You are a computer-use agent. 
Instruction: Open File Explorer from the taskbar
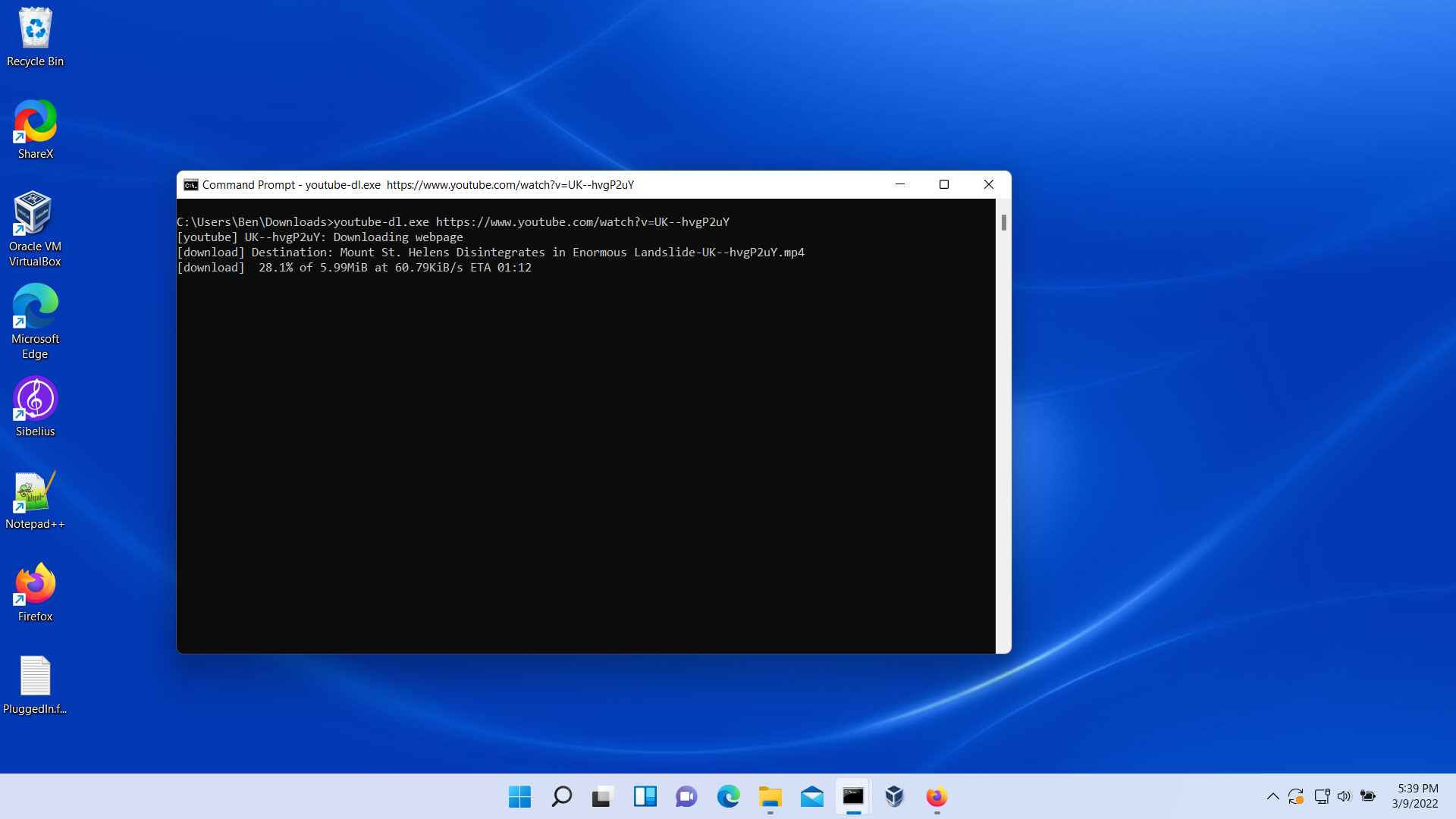point(770,796)
